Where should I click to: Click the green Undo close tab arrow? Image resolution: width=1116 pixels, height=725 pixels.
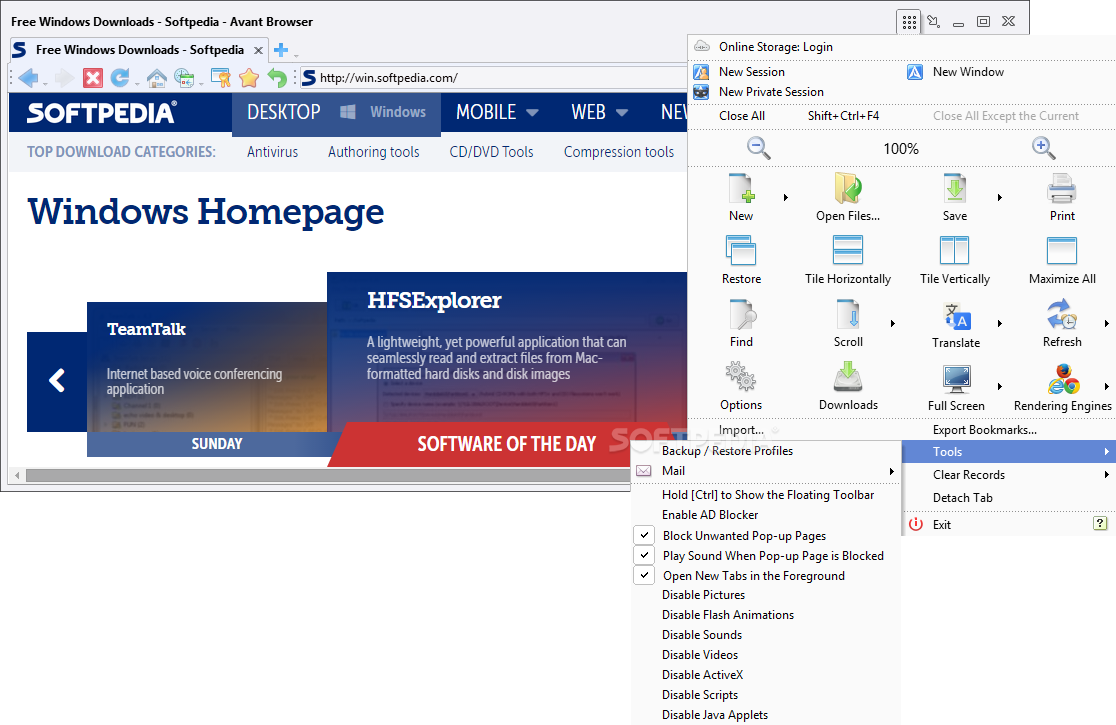click(x=277, y=78)
